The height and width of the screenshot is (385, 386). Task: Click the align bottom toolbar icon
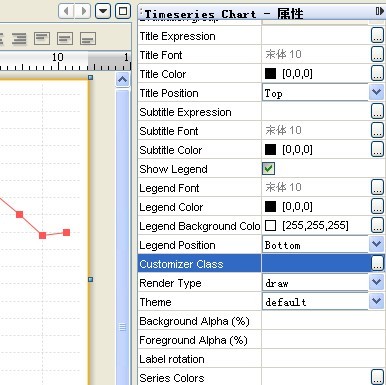click(x=88, y=39)
